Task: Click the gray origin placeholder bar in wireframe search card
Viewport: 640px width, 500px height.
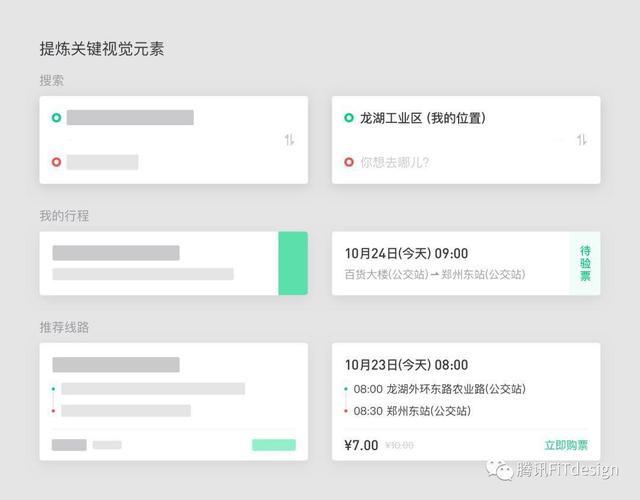Action: point(130,118)
